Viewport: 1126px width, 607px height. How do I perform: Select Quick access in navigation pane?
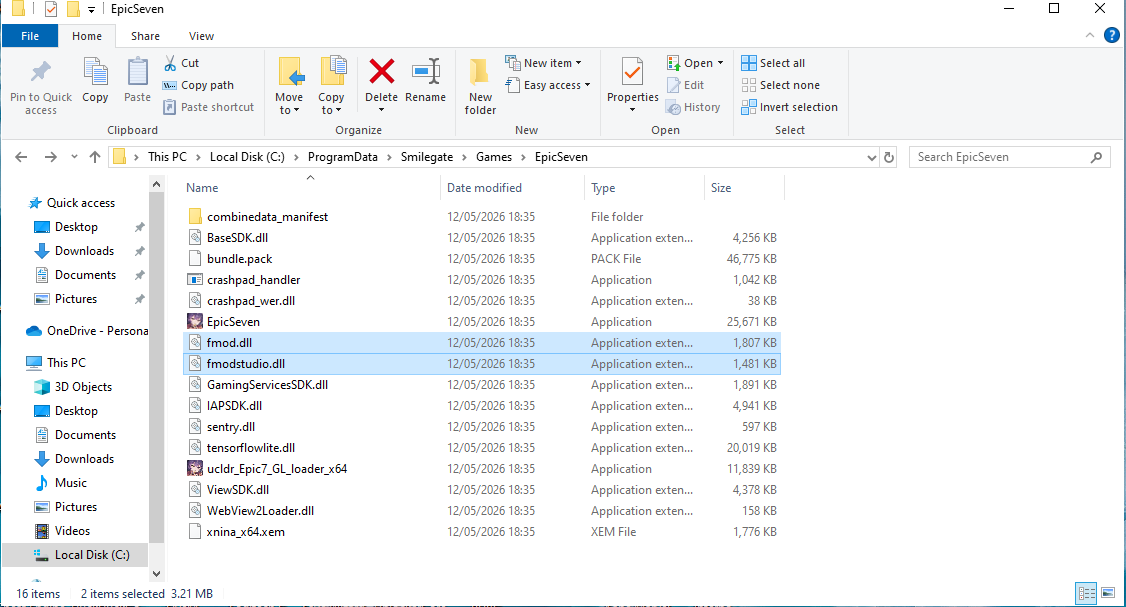click(80, 203)
